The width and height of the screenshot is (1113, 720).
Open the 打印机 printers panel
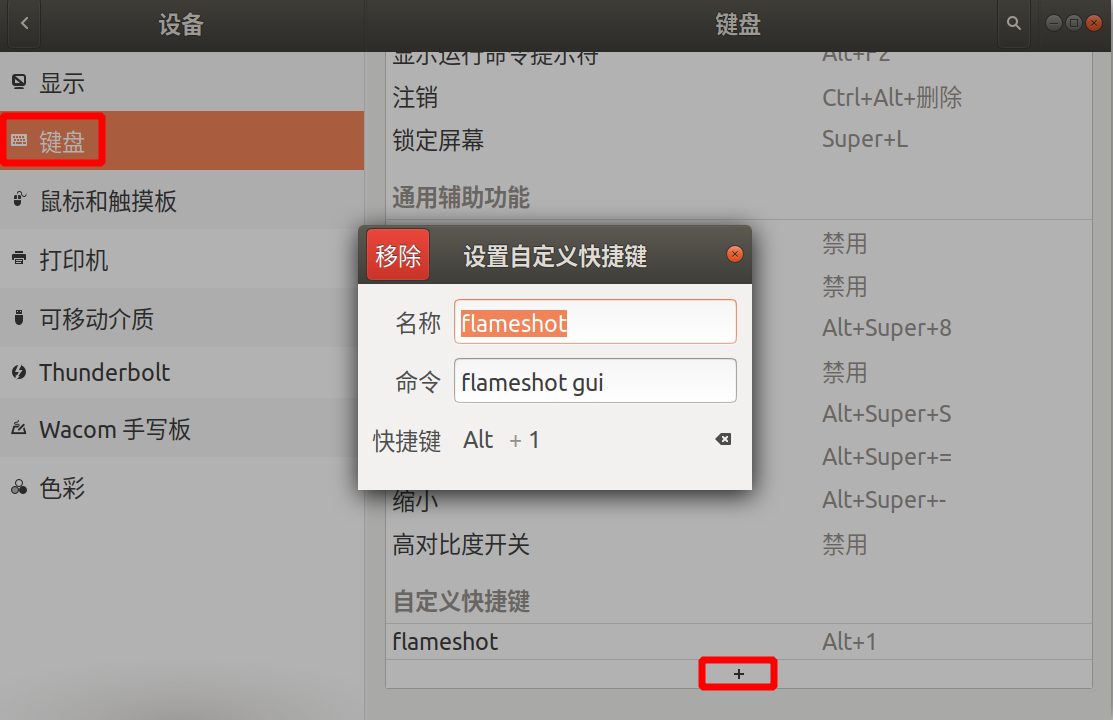pyautogui.click(x=182, y=259)
